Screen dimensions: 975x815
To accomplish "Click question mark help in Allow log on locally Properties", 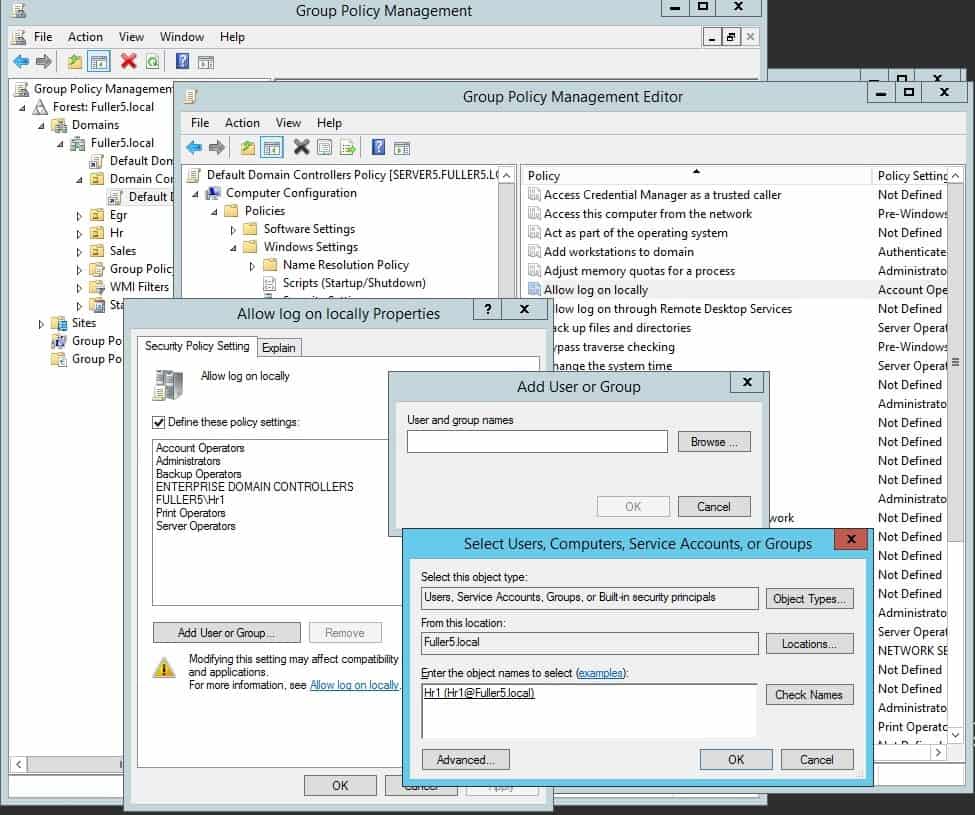I will pos(488,309).
